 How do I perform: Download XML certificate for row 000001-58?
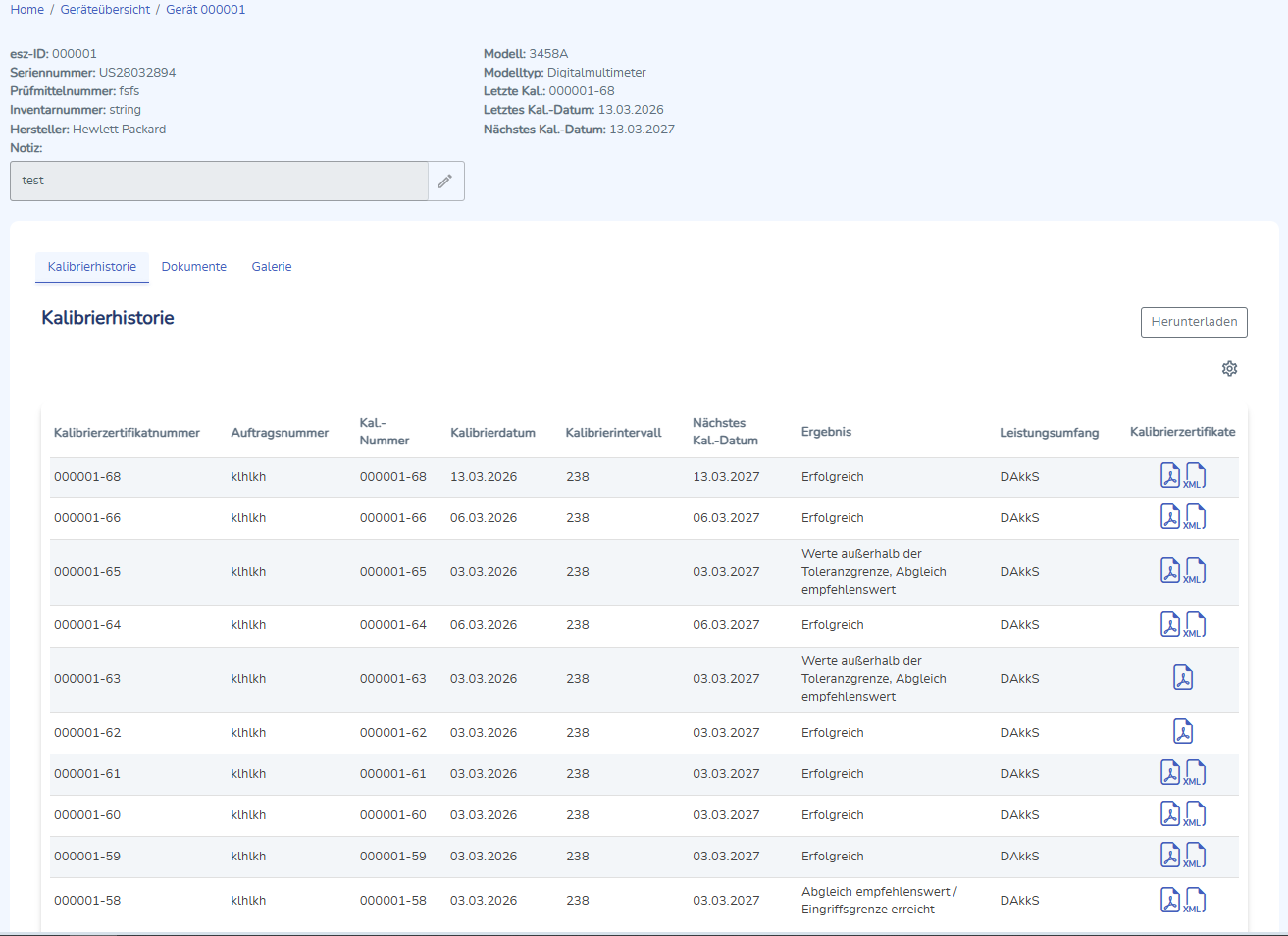[x=1195, y=900]
